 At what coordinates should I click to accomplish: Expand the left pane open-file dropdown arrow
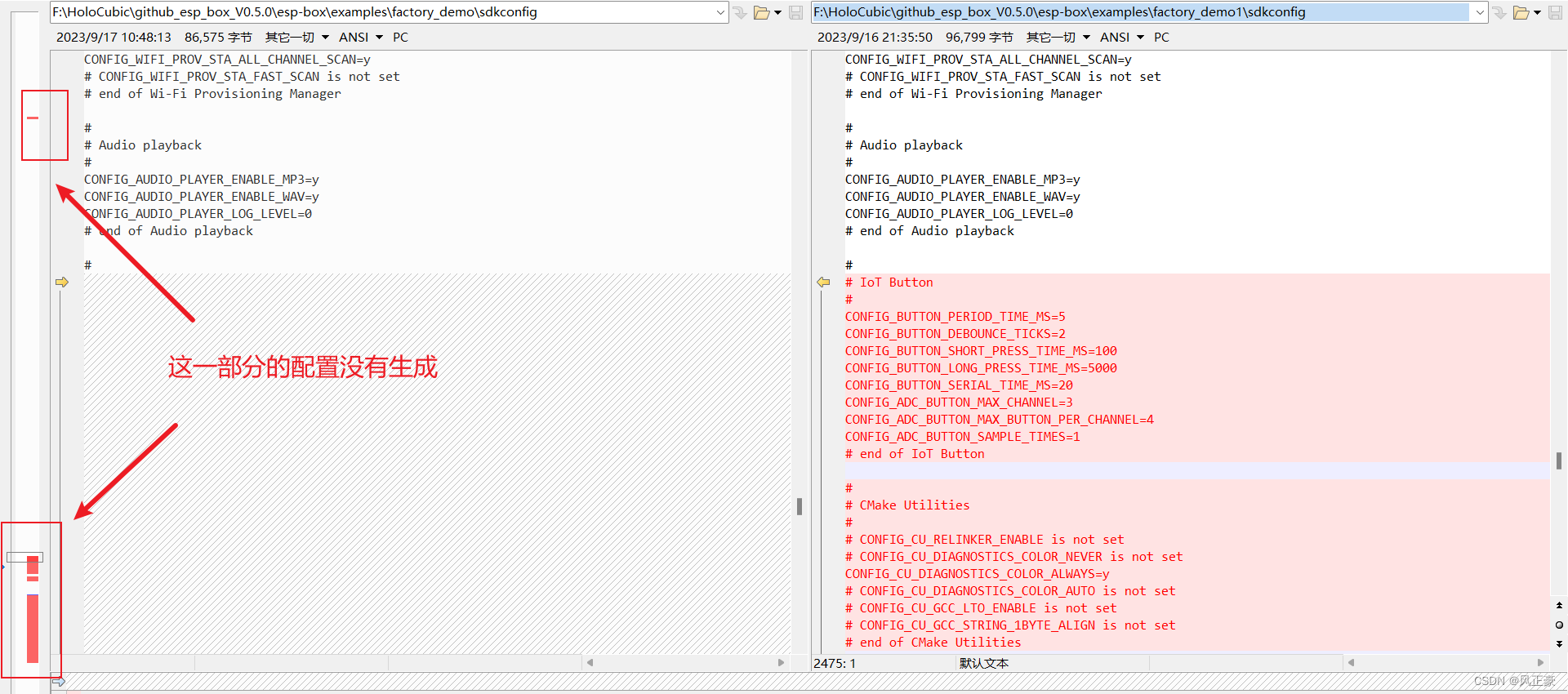coord(777,12)
